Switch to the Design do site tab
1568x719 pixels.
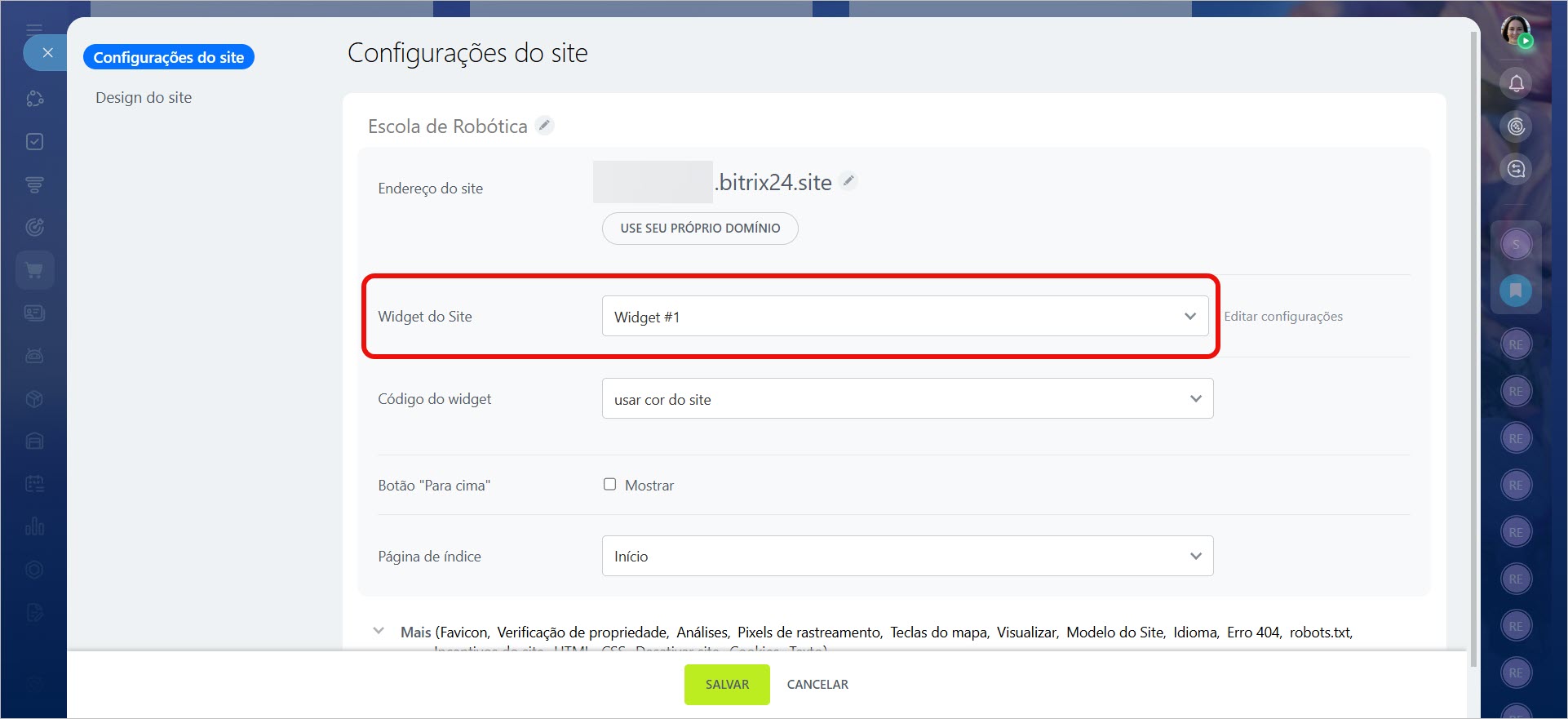click(x=144, y=98)
